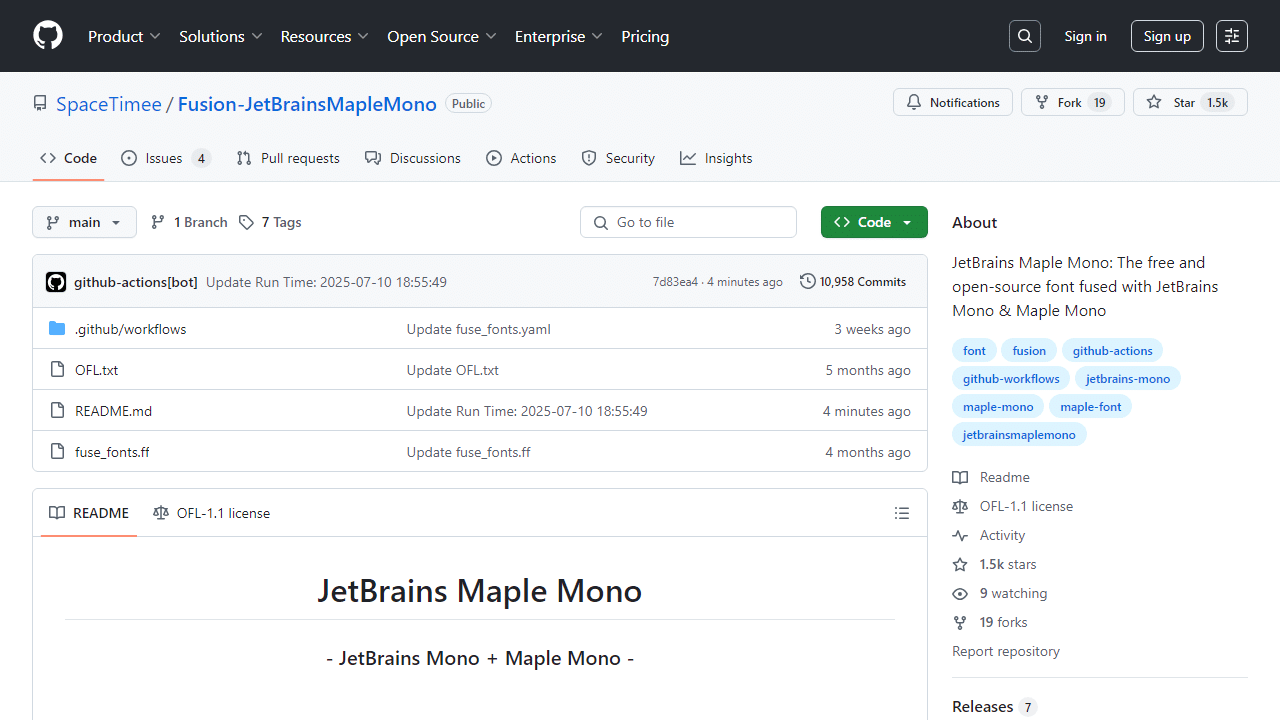This screenshot has height=720, width=1280.
Task: Click the 'jetbrains-mono' topic tag
Action: [1128, 379]
